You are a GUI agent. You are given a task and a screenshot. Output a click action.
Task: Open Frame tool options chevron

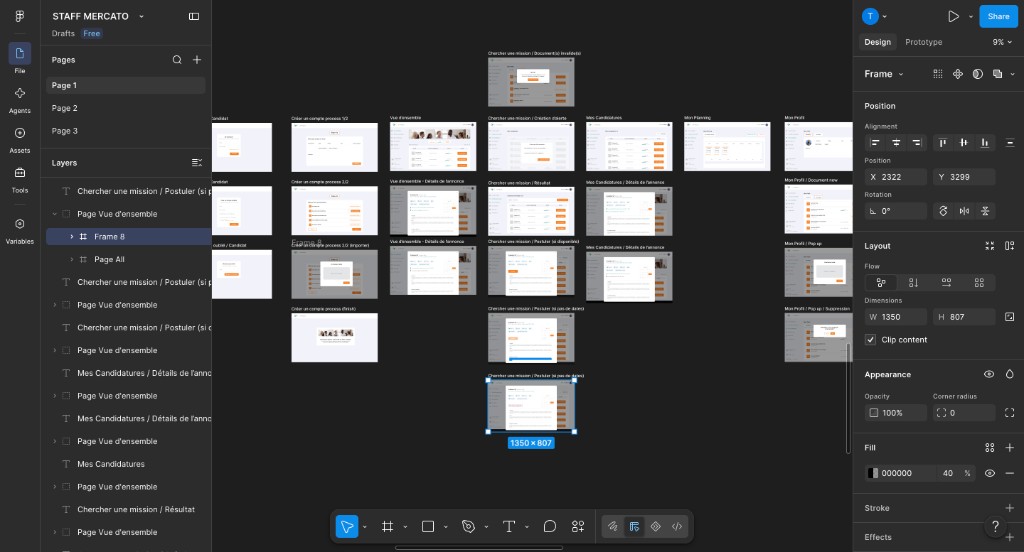tap(405, 527)
